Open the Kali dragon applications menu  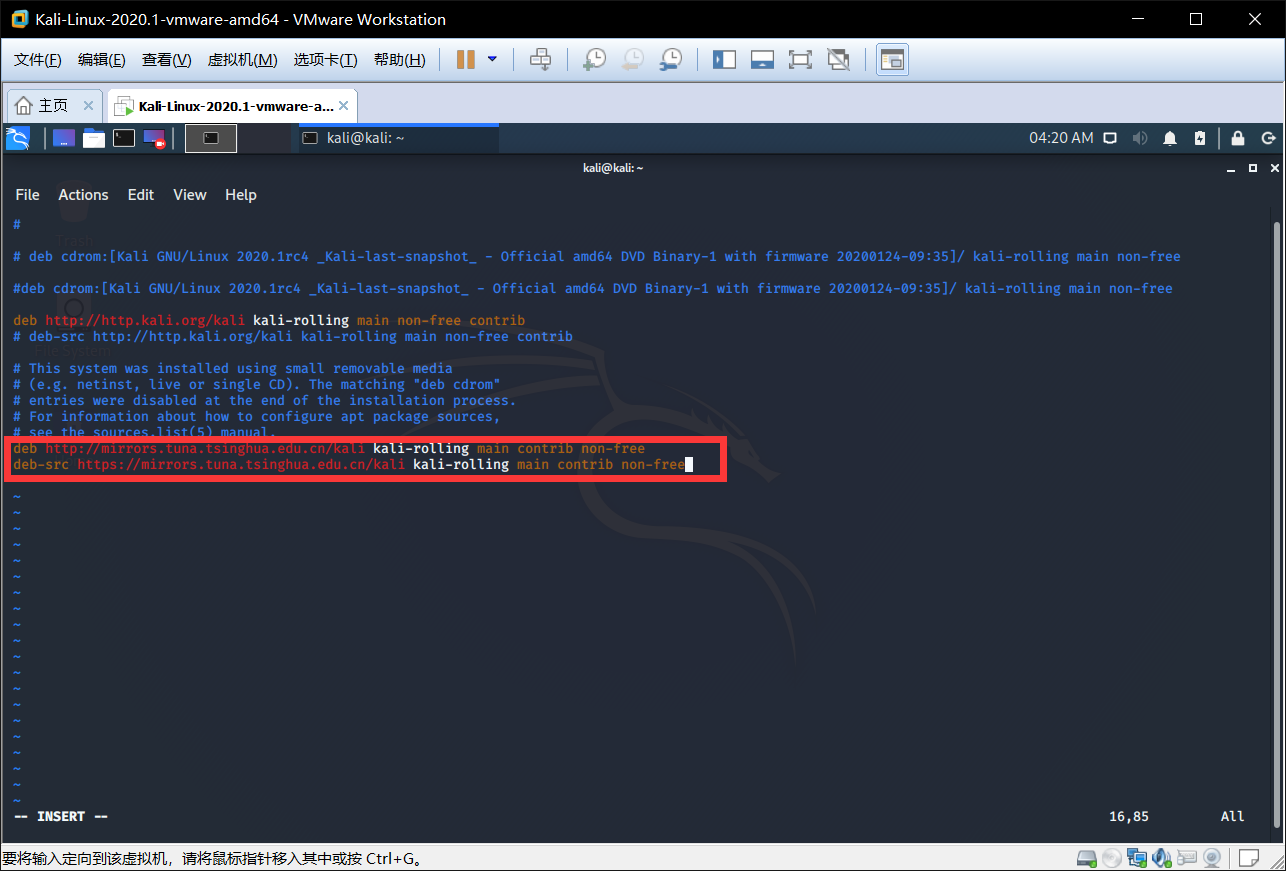click(17, 138)
